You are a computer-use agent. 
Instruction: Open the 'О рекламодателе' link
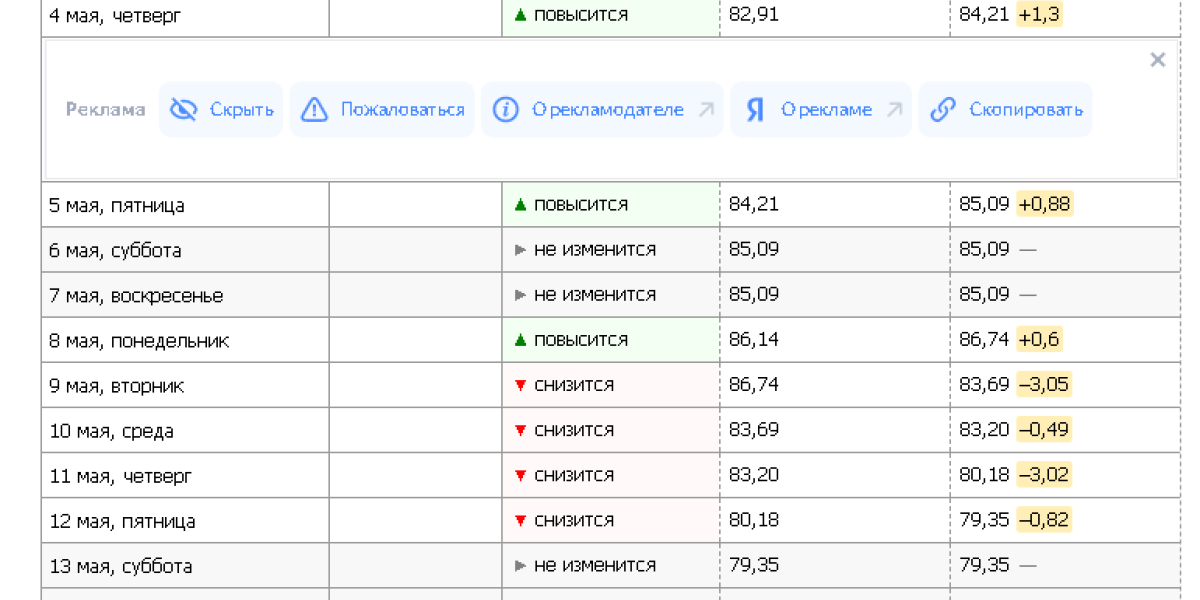point(607,110)
